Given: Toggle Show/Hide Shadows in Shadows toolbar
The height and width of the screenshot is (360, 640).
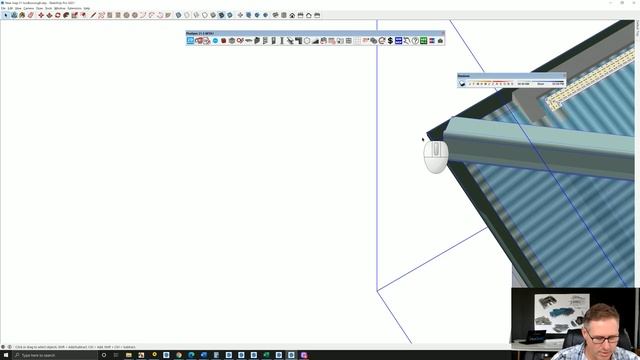Looking at the screenshot, I should tap(462, 84).
